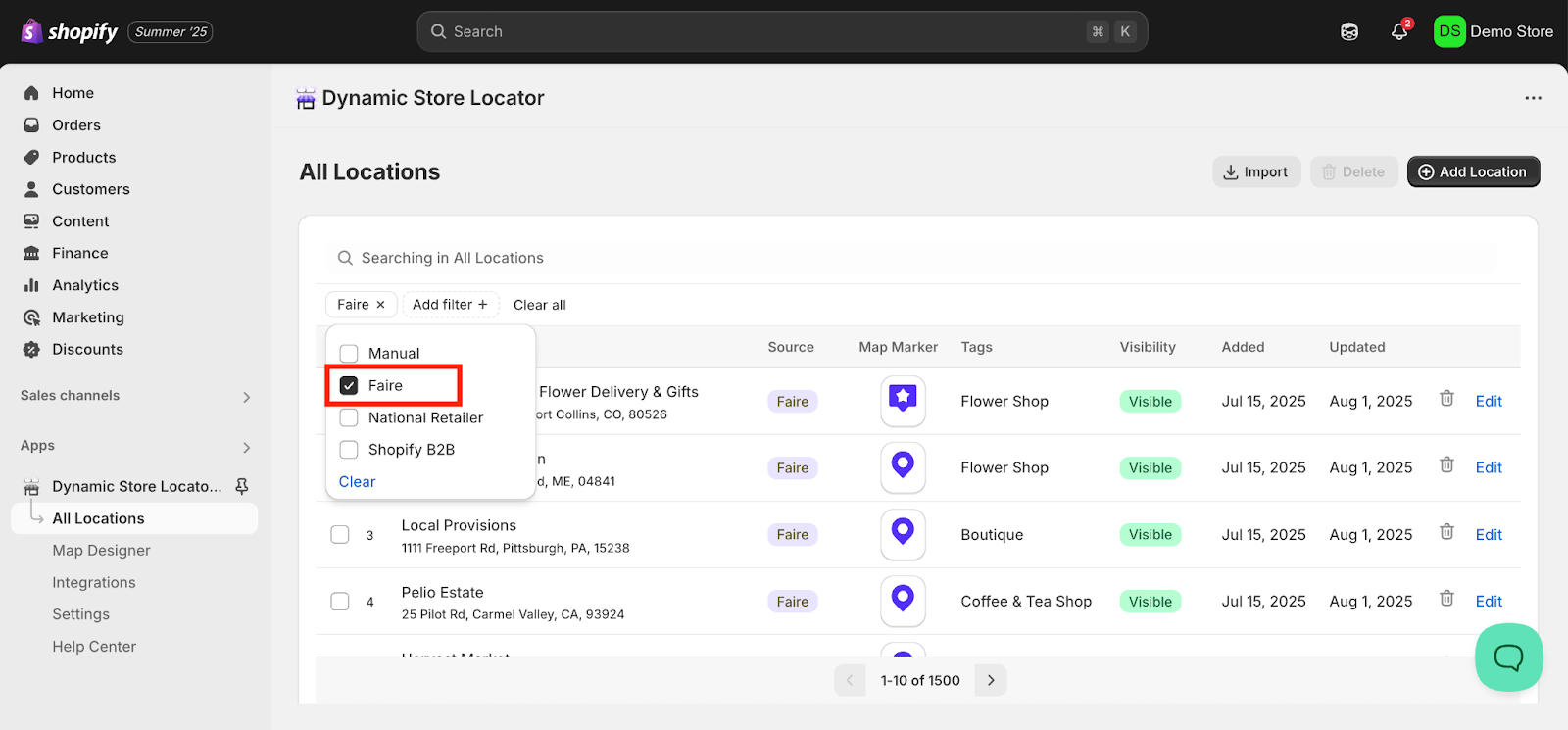Click the Summer '25 edition badge
The height and width of the screenshot is (730, 1568).
(x=171, y=32)
